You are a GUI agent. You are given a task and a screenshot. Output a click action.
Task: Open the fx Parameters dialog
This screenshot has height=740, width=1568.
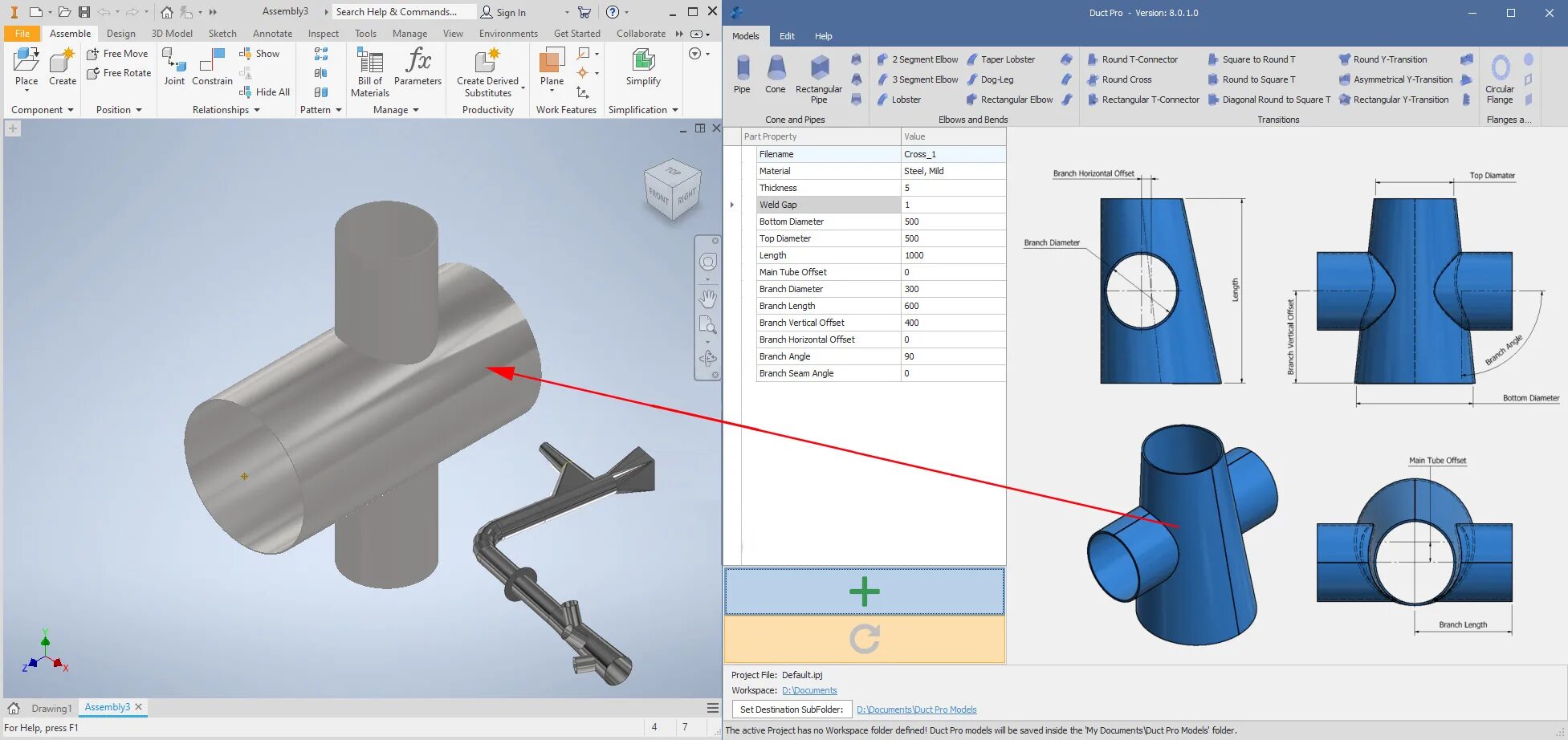[417, 67]
